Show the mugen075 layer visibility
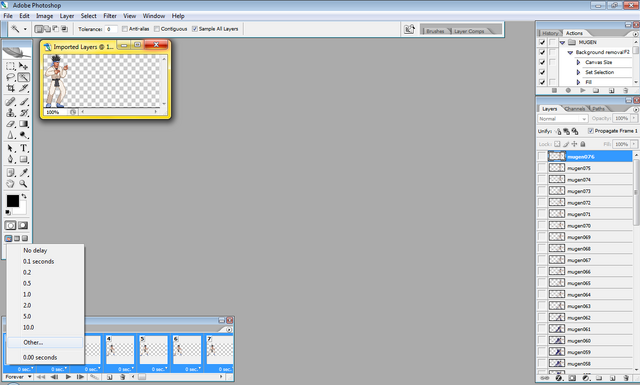Screen dimensions: 640x385 (x=542, y=168)
